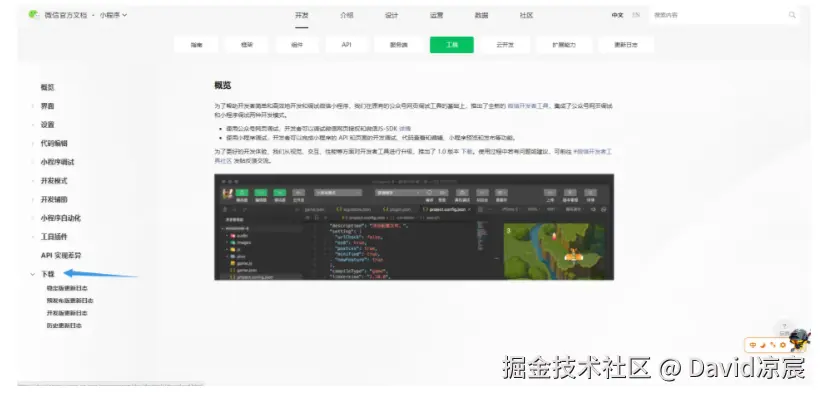Switch the language to EN
Image resolution: width=820 pixels, height=396 pixels.
click(636, 15)
